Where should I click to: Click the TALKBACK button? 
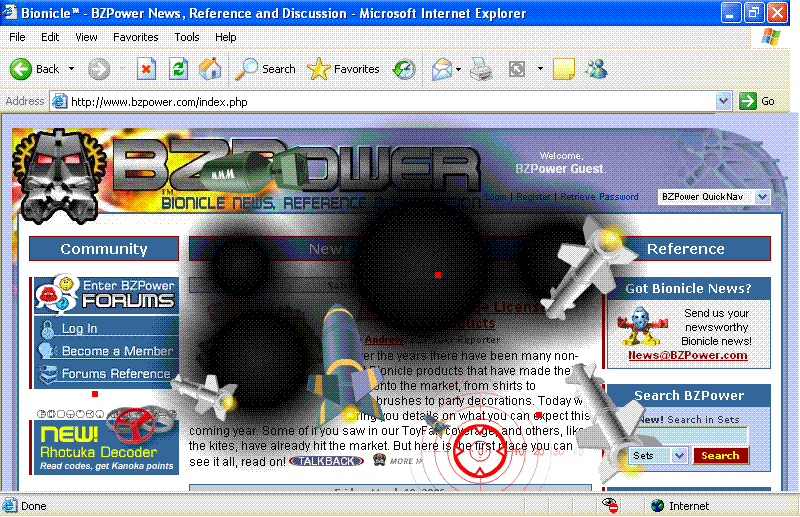pyautogui.click(x=327, y=461)
